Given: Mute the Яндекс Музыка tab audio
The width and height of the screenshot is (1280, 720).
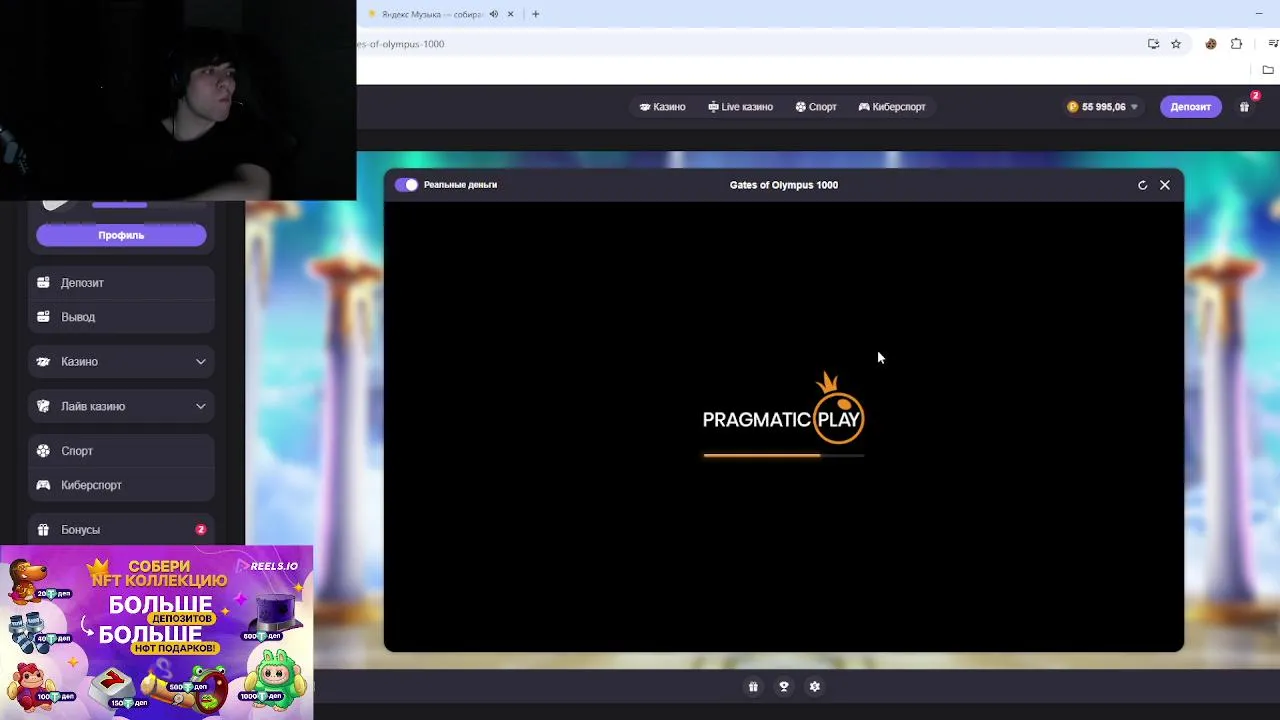Looking at the screenshot, I should [x=494, y=14].
